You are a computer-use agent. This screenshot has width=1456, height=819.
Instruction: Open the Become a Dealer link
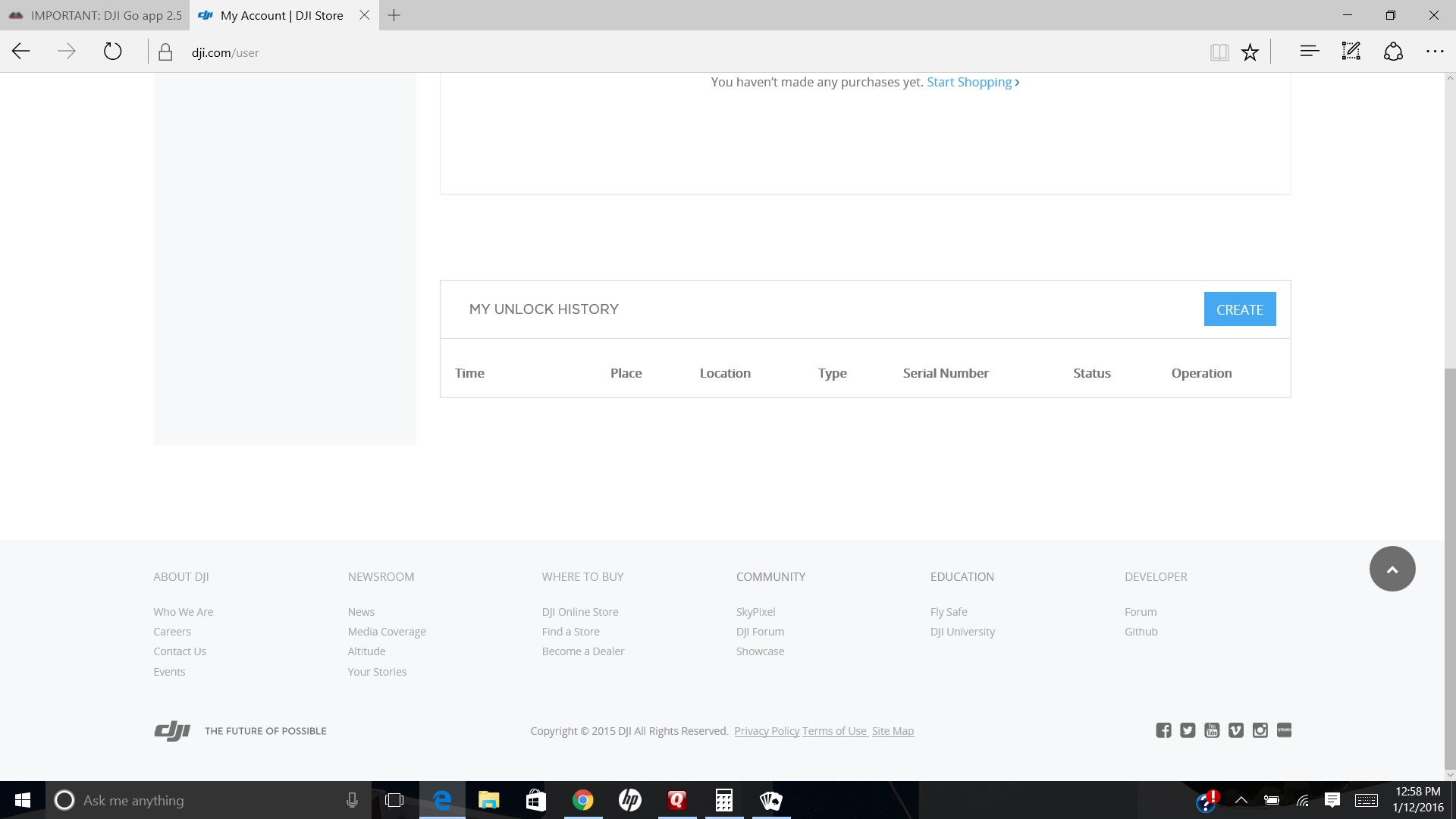[583, 651]
